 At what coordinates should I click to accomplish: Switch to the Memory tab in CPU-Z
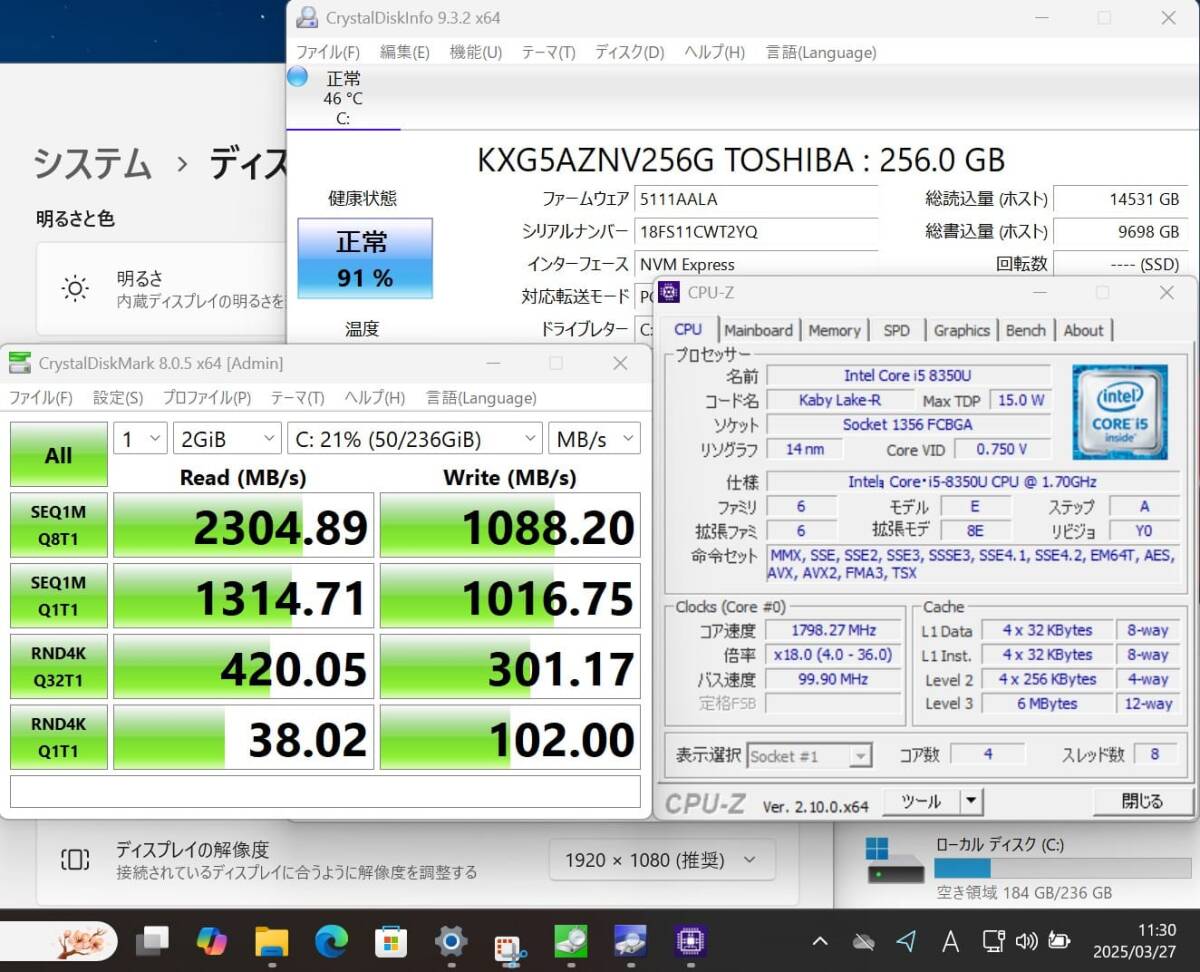coord(835,330)
